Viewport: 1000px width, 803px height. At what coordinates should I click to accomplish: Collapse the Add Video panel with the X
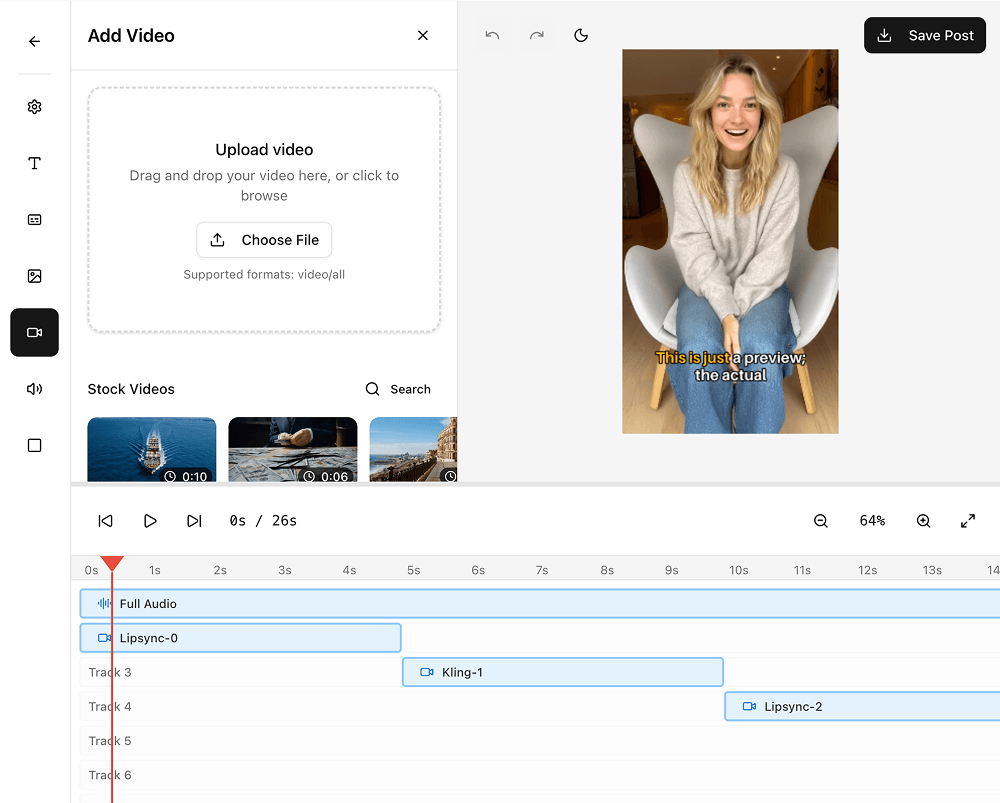pos(422,35)
